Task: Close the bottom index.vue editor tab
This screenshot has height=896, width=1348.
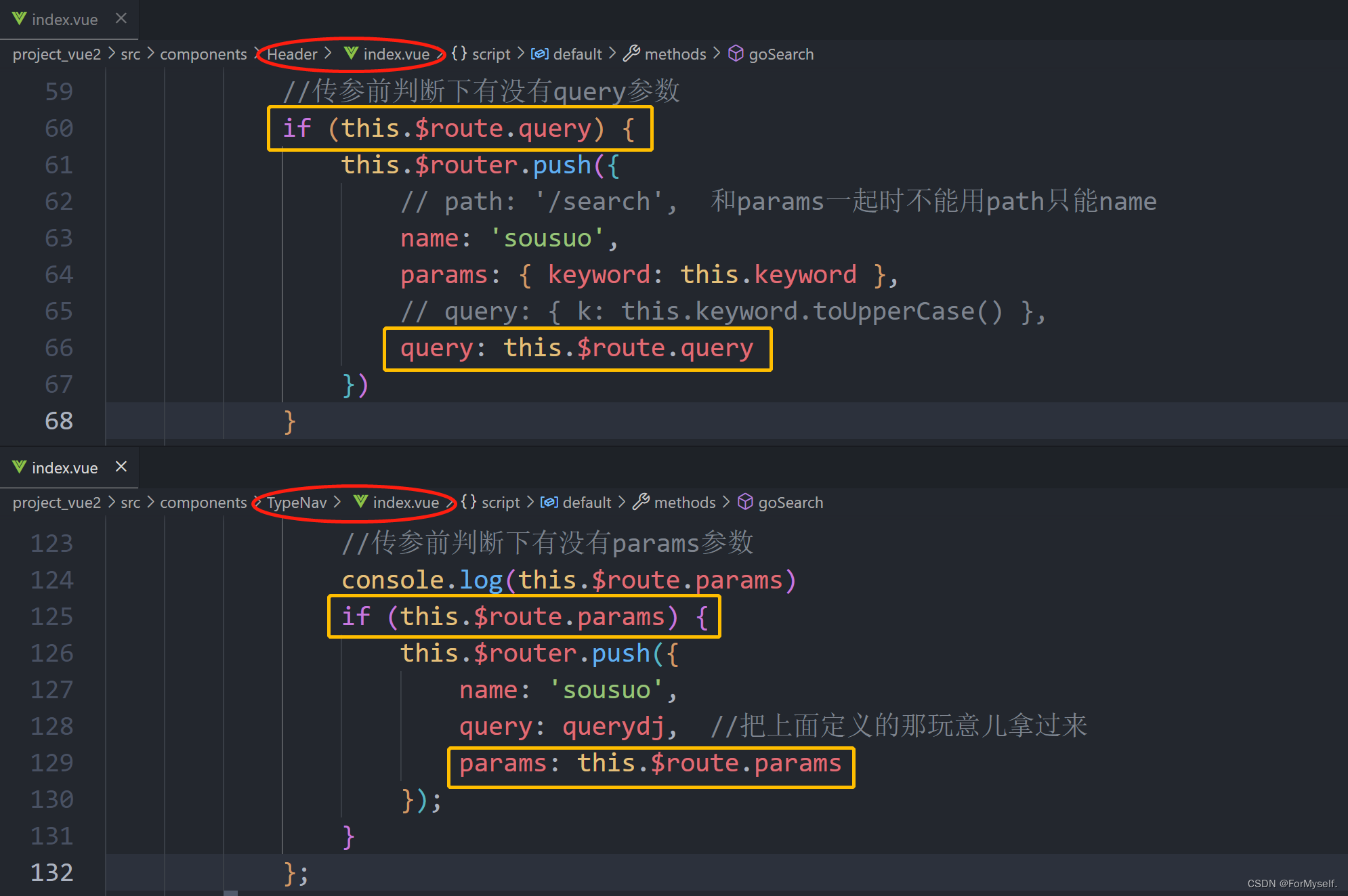Action: pos(121,467)
